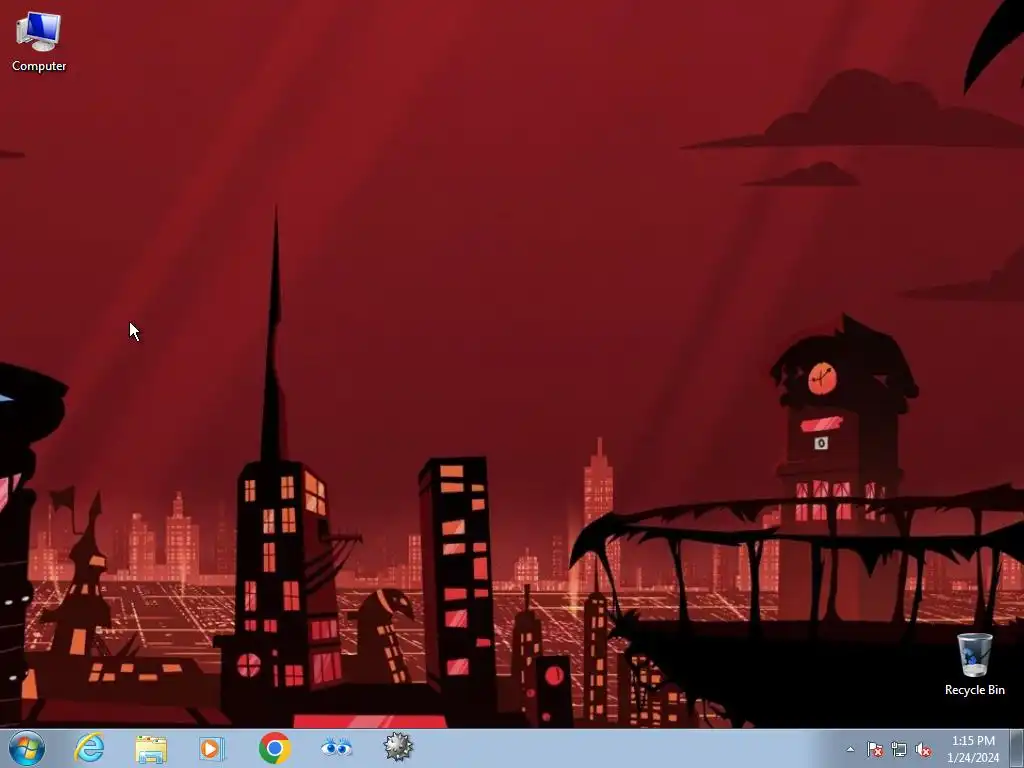Launch Internet Explorer from the taskbar
Image resolution: width=1024 pixels, height=768 pixels.
point(89,748)
